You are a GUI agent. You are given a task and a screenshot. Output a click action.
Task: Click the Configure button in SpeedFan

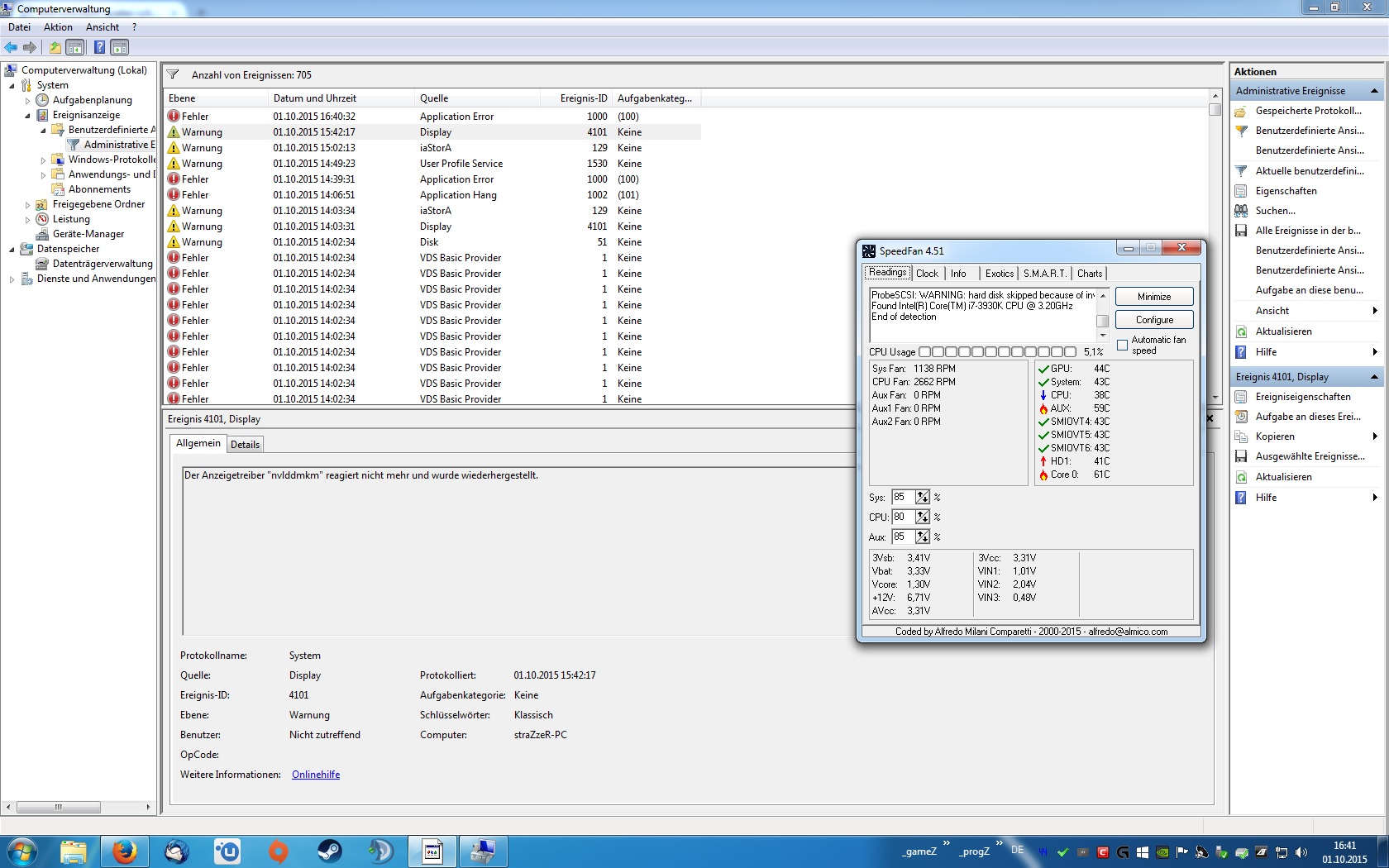coord(1154,320)
